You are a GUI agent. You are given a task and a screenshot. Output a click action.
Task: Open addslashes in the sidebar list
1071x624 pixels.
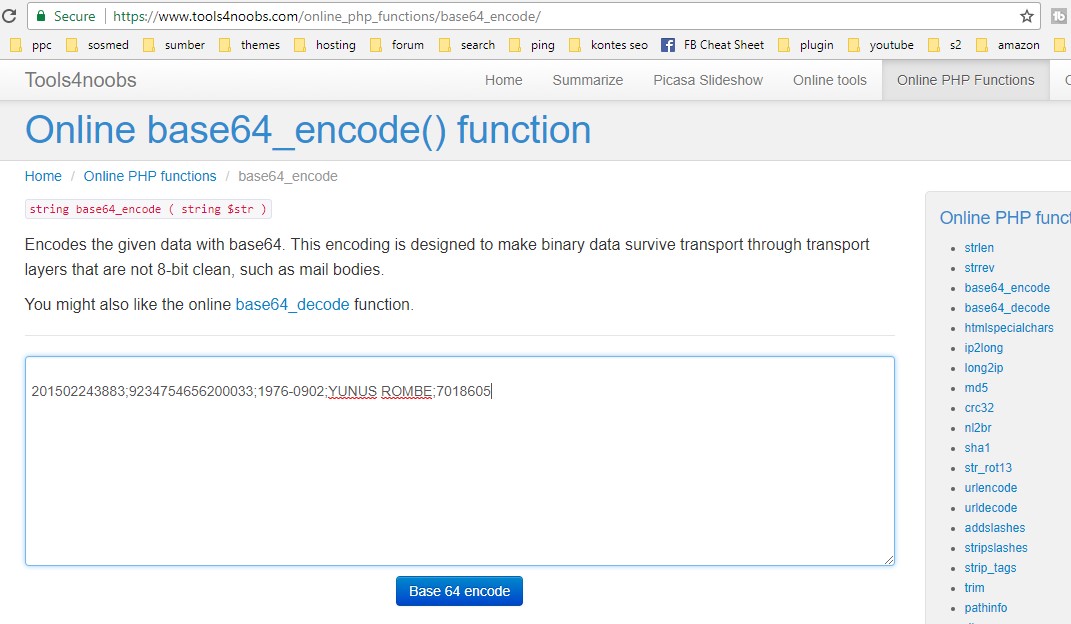994,528
